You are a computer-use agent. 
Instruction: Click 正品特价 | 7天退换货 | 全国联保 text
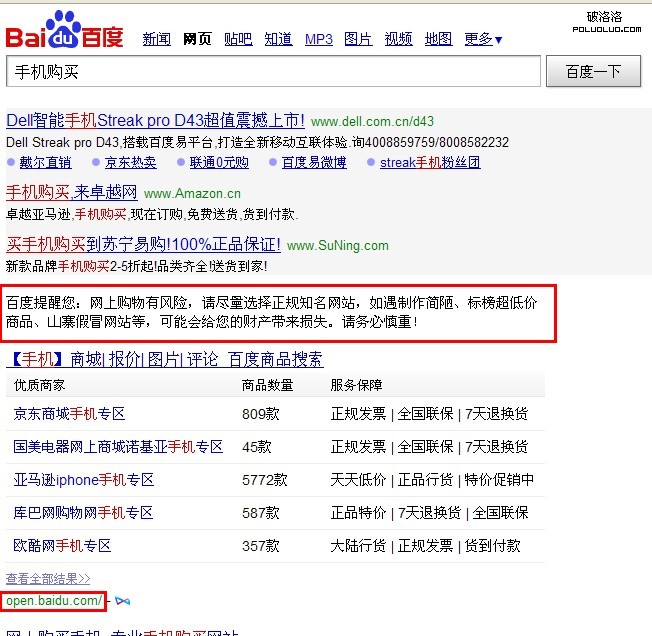[x=429, y=513]
